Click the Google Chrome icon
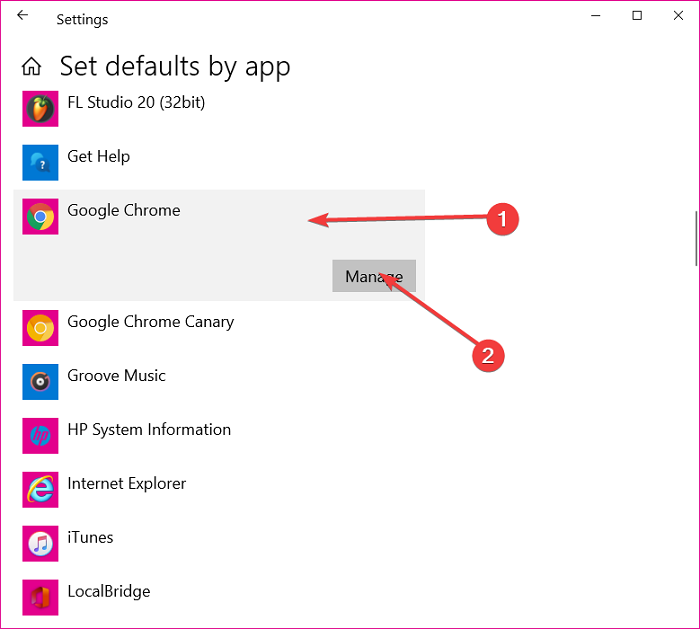 [x=40, y=216]
